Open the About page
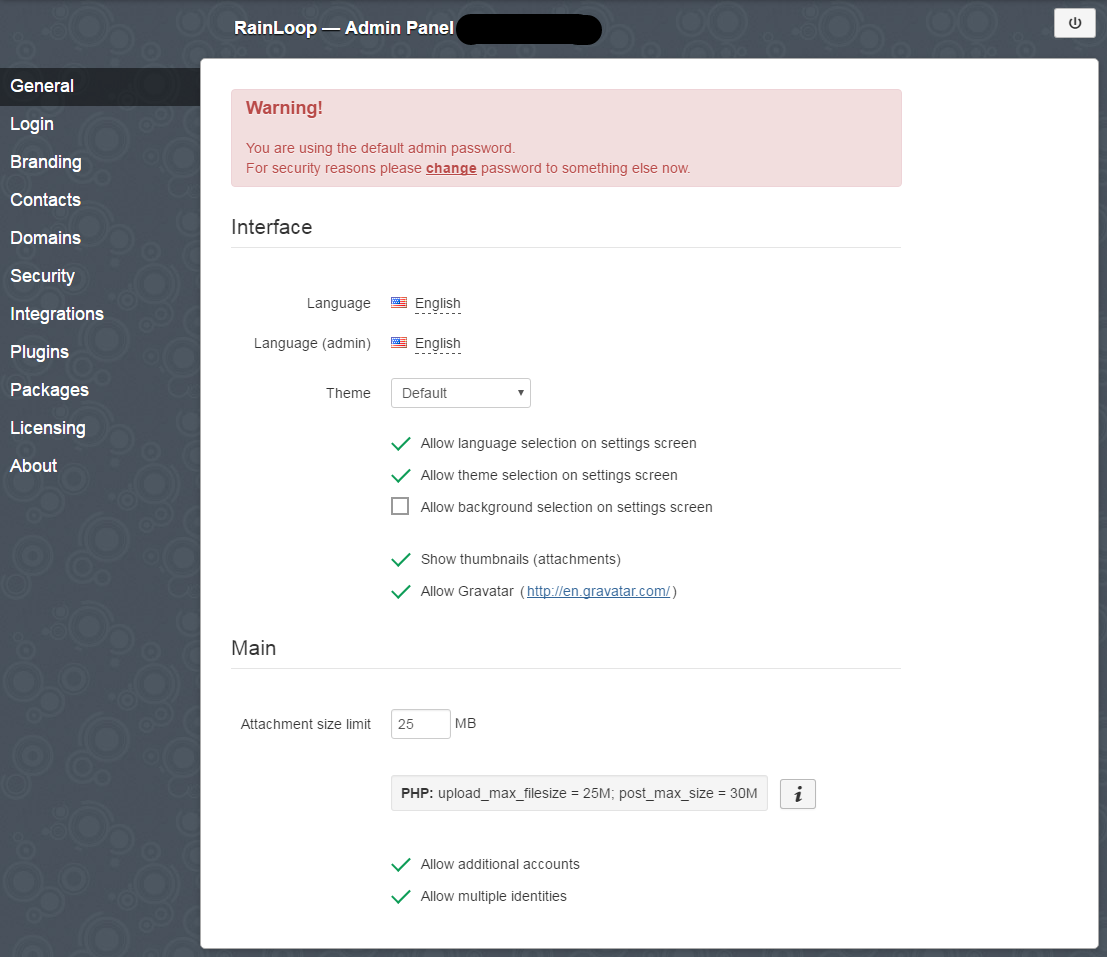1107x957 pixels. pyautogui.click(x=33, y=465)
